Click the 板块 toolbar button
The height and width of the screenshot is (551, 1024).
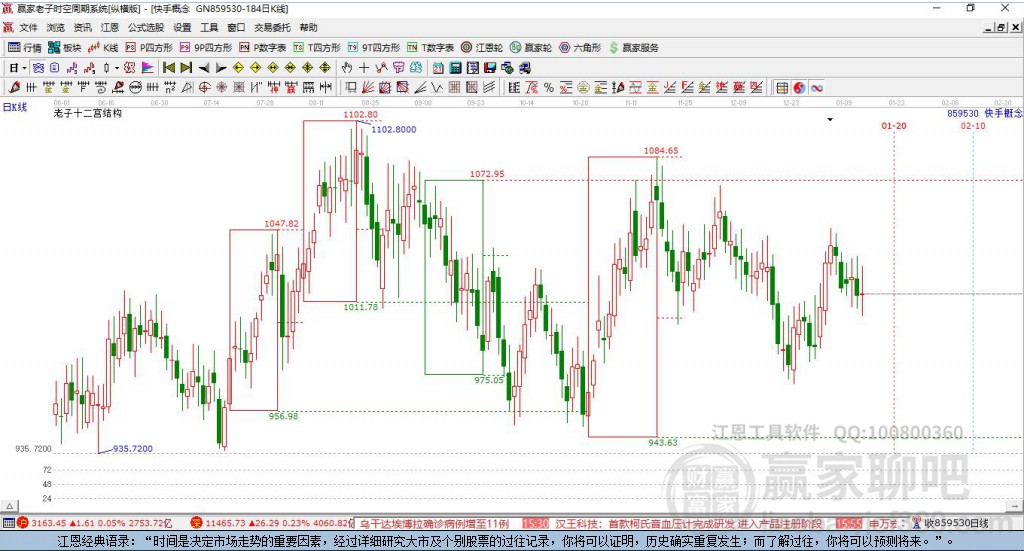click(x=65, y=48)
